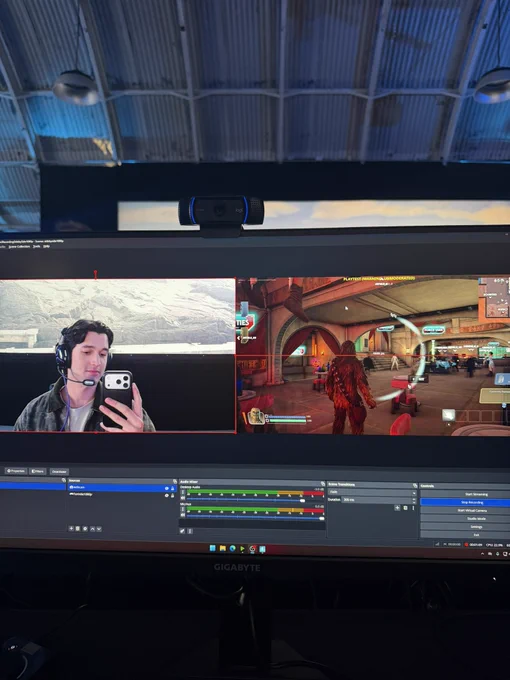
Task: Open the Audio Mixer three-dot menu at the bottom
Action: [190, 531]
